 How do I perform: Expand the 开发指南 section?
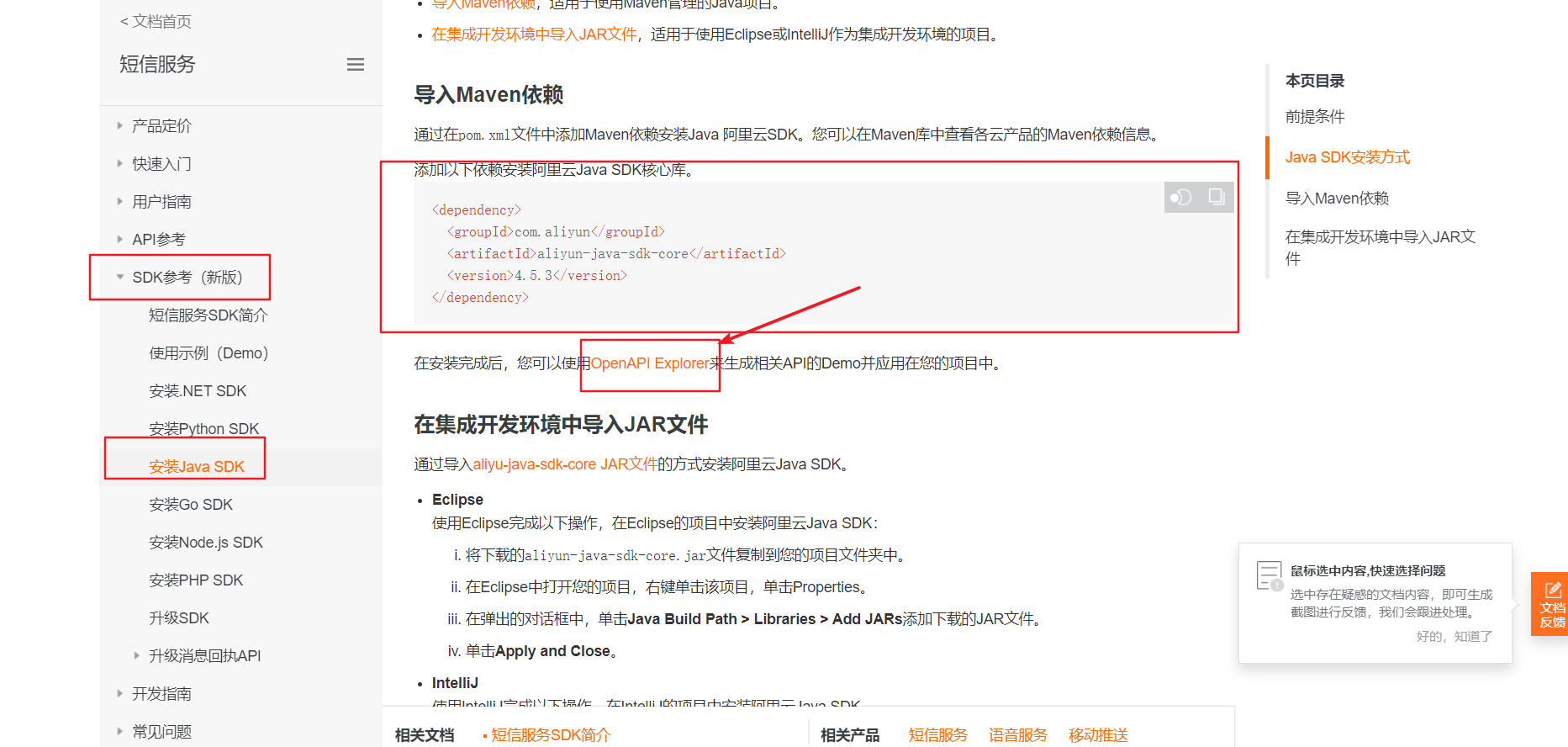(161, 694)
